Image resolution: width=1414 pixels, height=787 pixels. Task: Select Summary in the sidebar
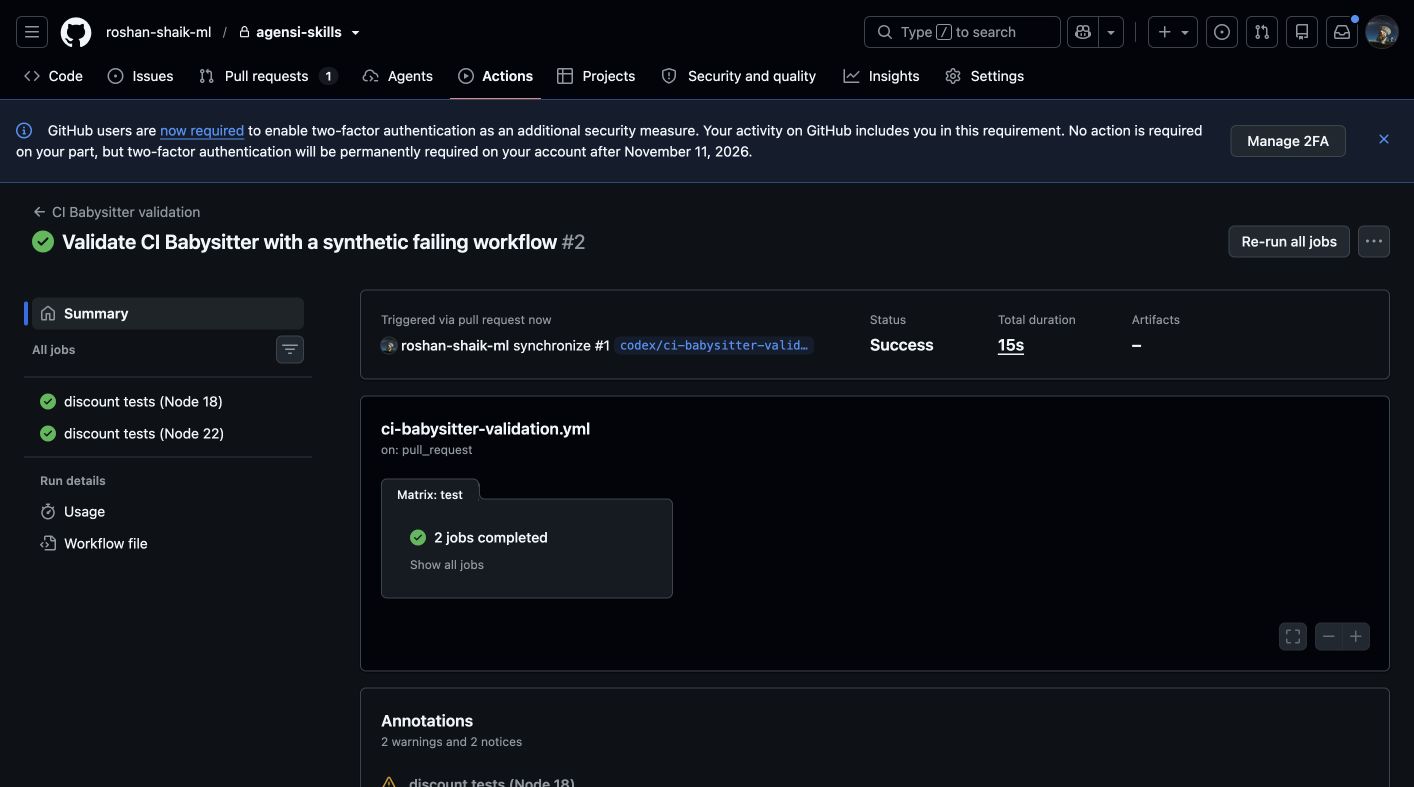pyautogui.click(x=168, y=313)
